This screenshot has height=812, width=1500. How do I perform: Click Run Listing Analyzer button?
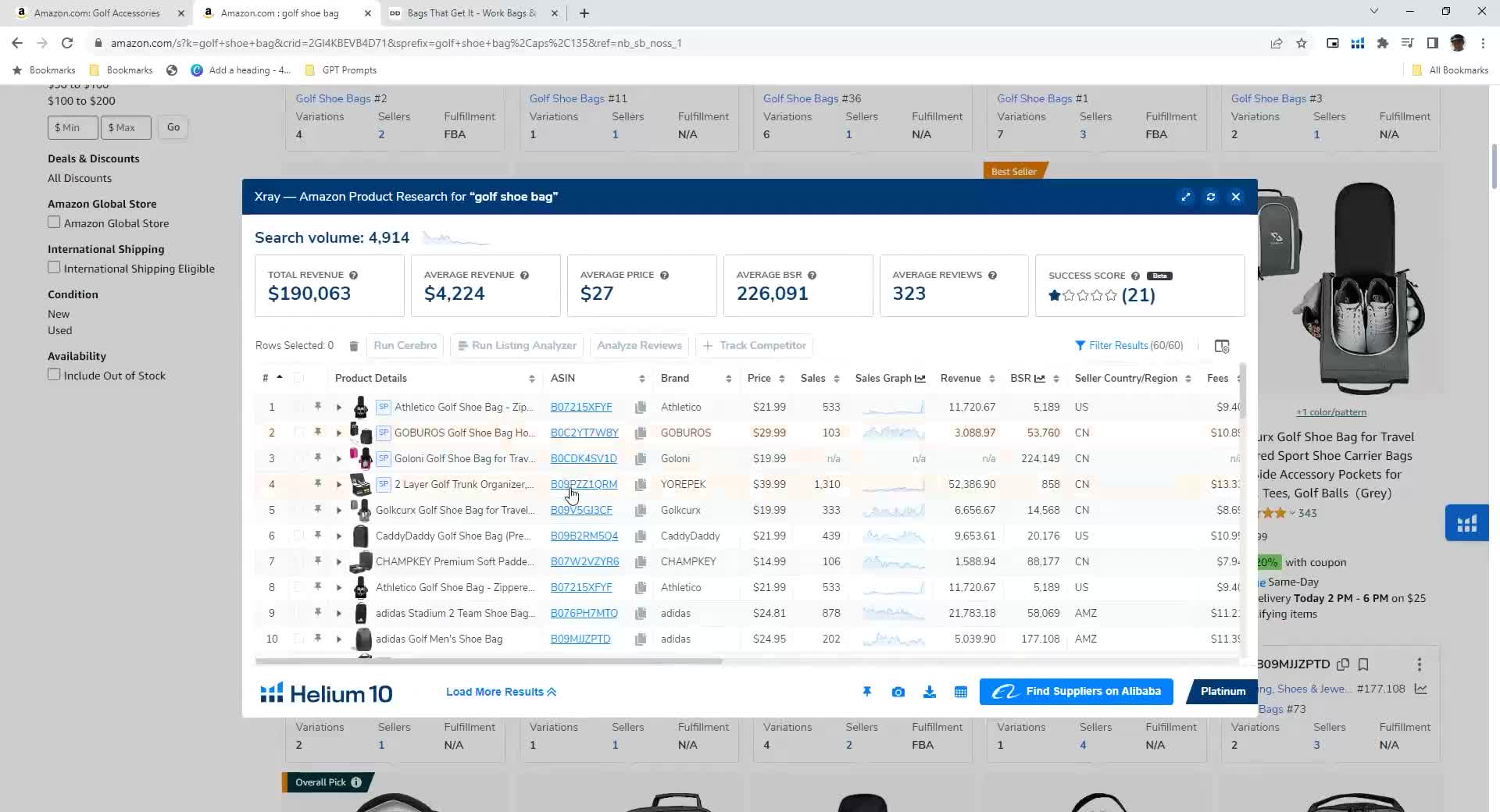click(x=517, y=346)
